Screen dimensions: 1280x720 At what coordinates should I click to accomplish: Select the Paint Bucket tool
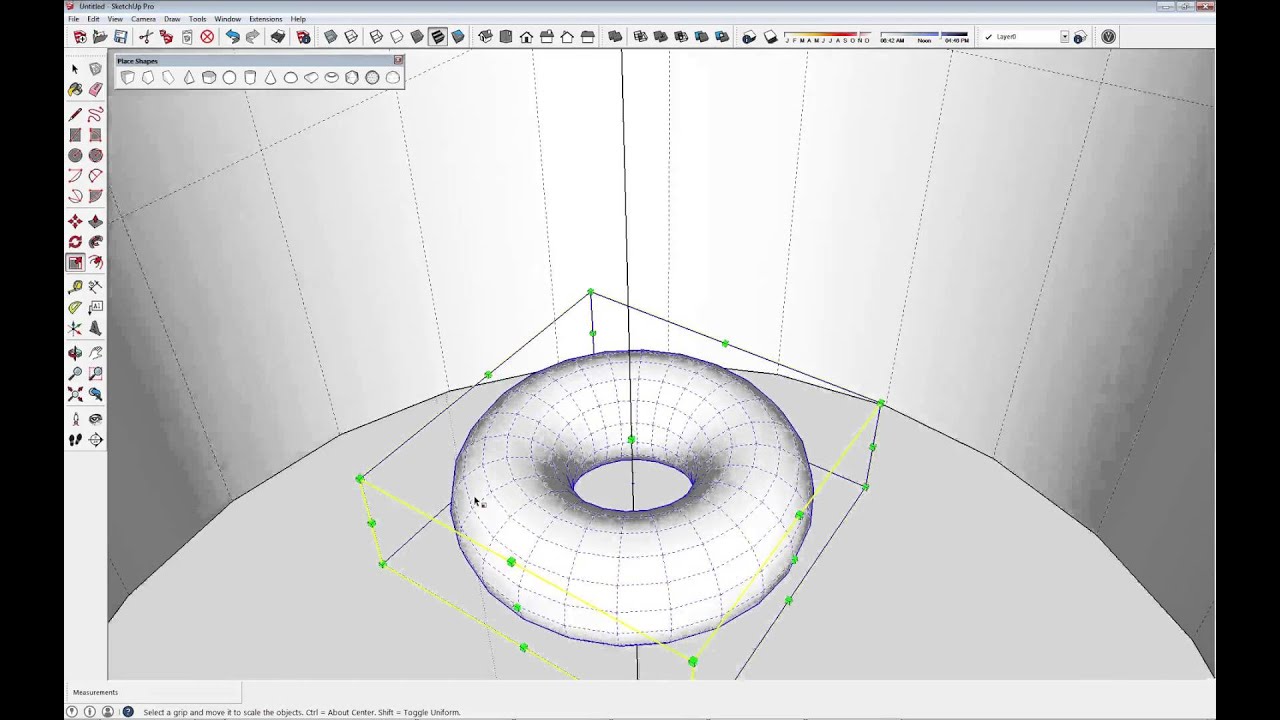pyautogui.click(x=75, y=90)
